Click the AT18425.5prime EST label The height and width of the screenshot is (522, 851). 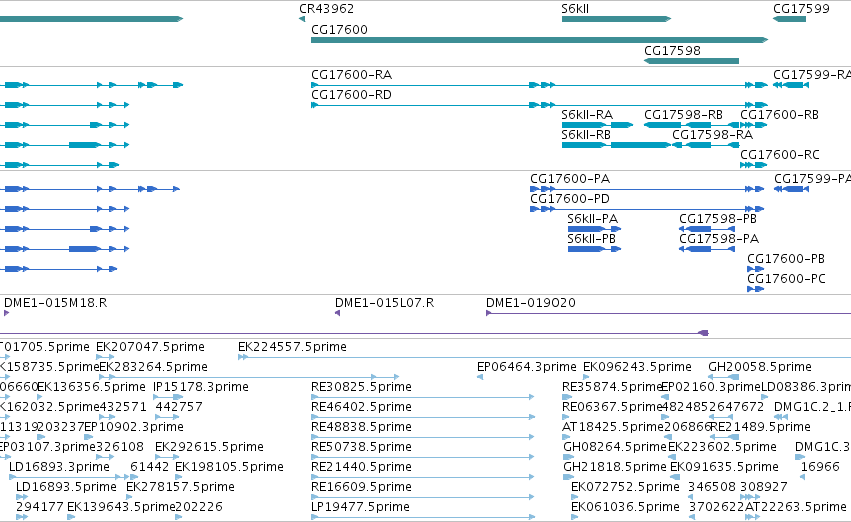coord(612,427)
